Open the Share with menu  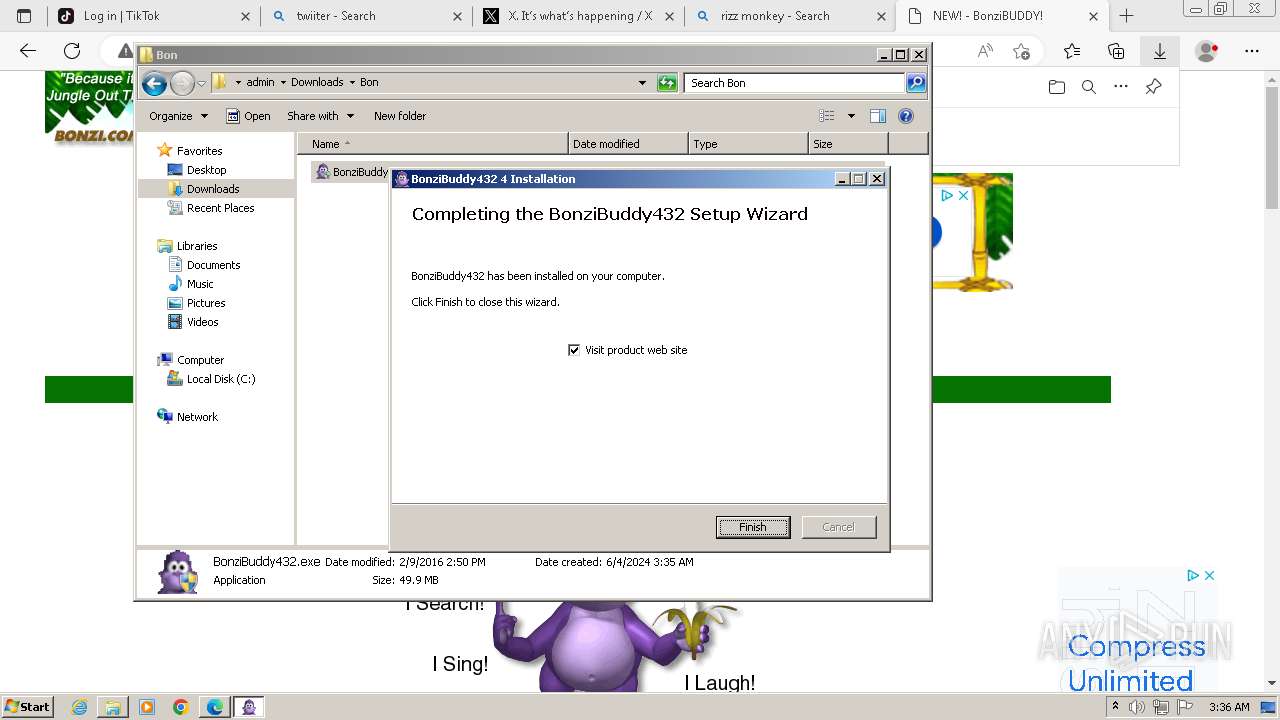coord(320,116)
